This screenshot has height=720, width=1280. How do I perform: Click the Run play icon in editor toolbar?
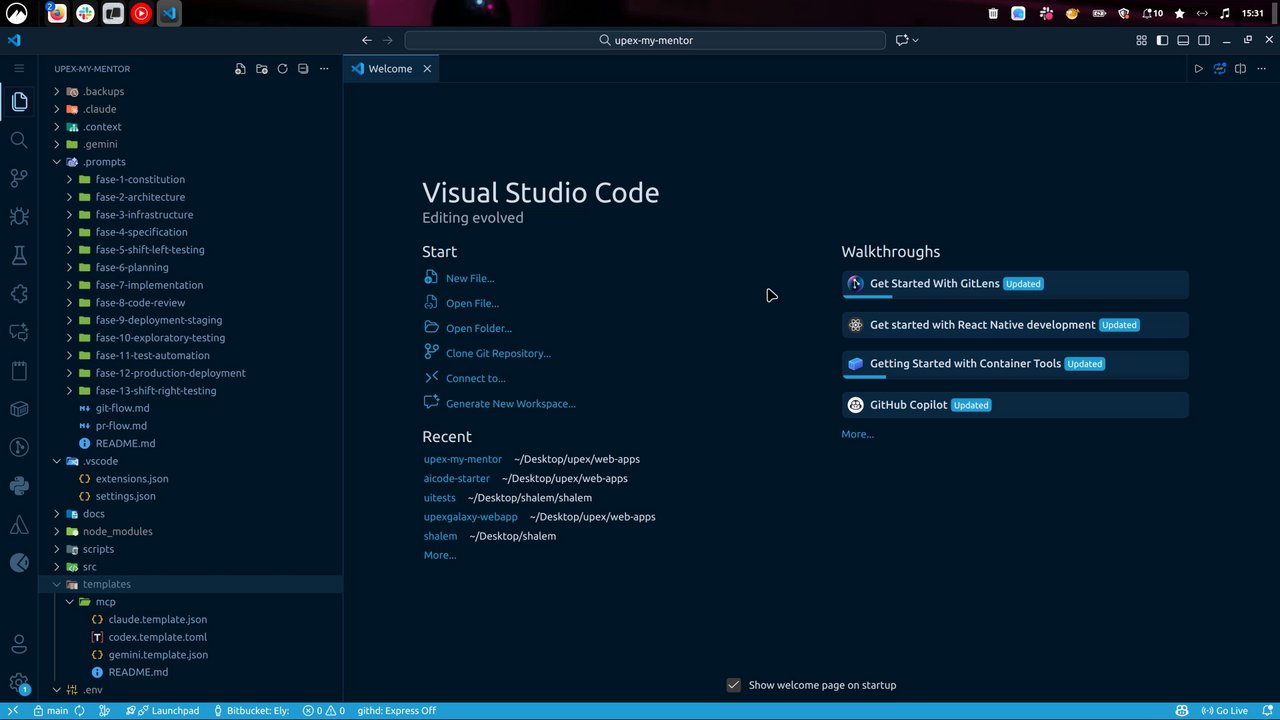[1198, 69]
